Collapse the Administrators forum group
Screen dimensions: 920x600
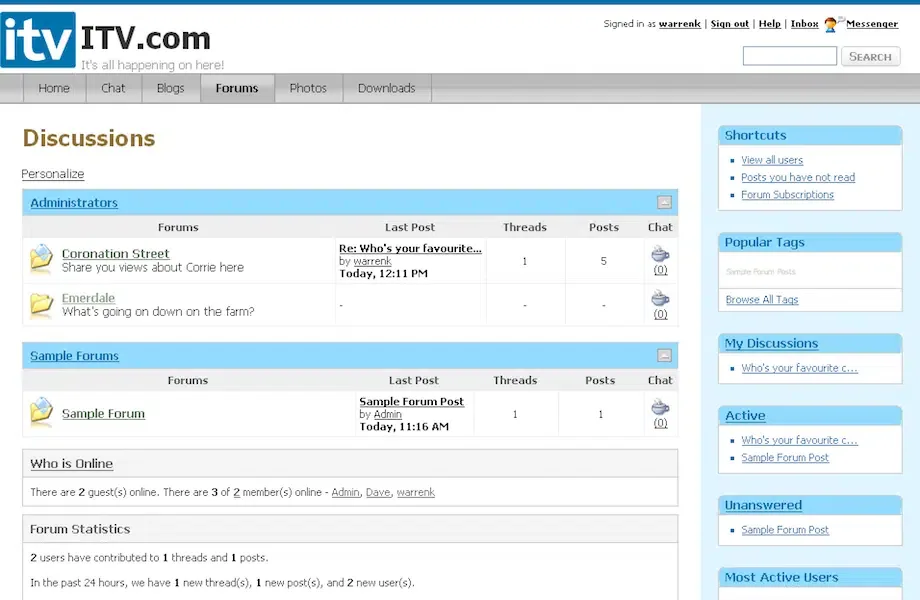click(664, 203)
